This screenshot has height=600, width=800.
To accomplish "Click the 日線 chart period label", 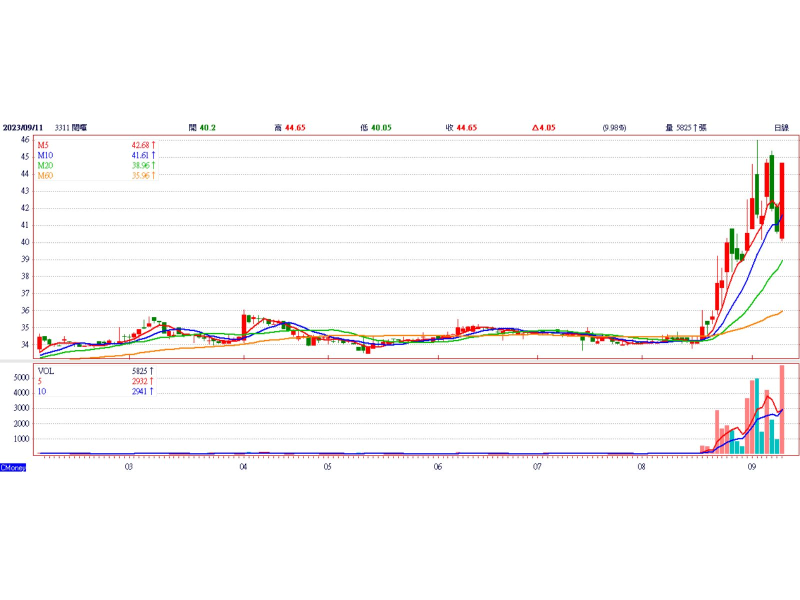I will coord(781,128).
